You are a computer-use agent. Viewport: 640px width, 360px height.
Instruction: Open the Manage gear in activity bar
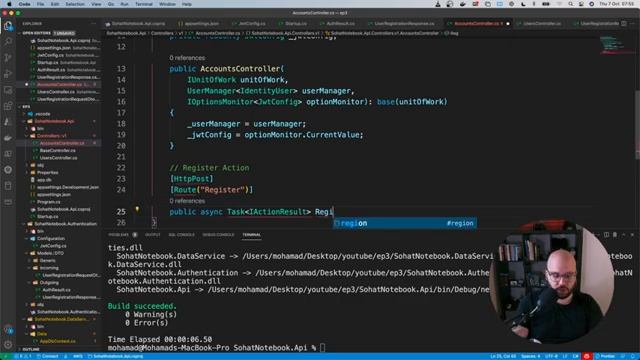pos(8,344)
